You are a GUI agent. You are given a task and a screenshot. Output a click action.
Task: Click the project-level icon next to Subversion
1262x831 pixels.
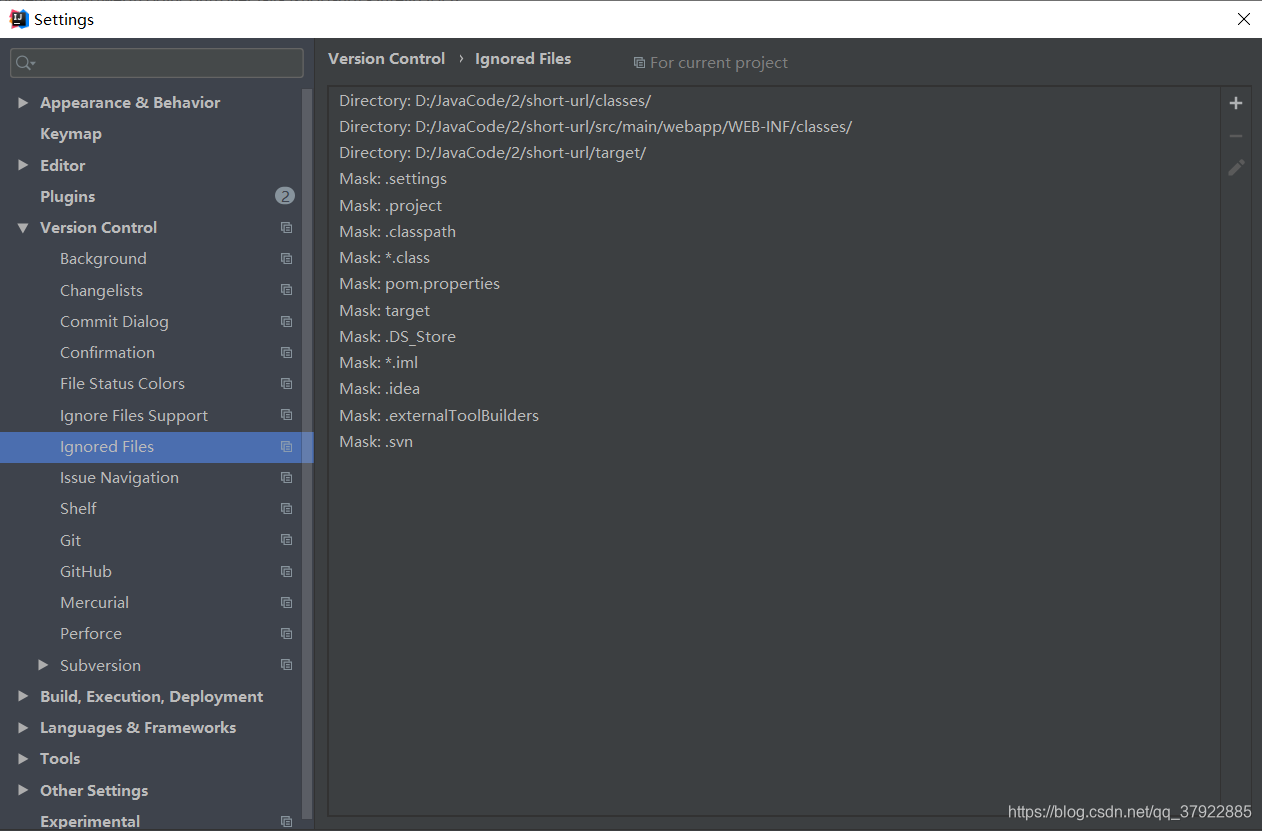[287, 665]
